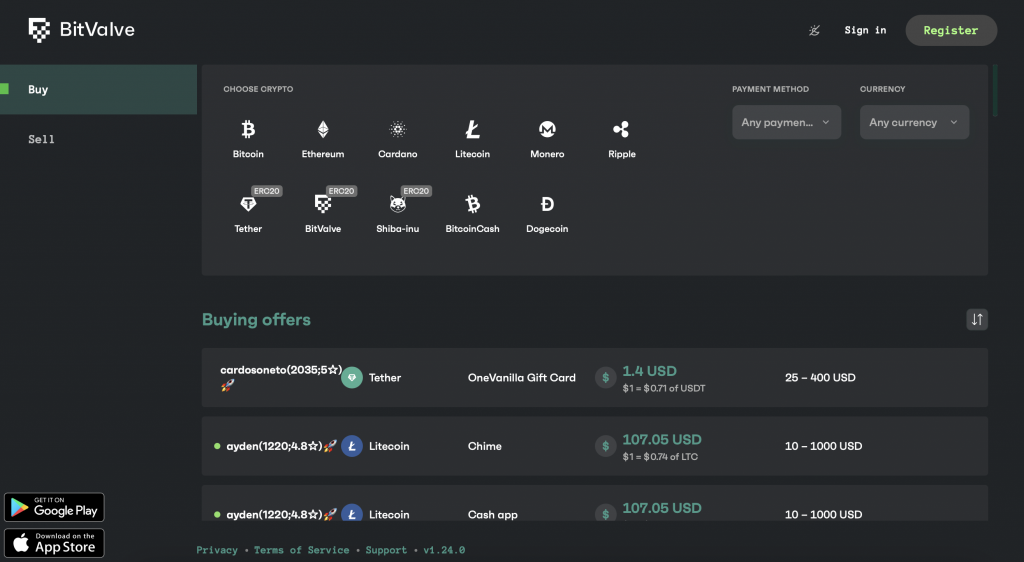Click the BitValve logo icon
This screenshot has height=562, width=1024.
(39, 30)
